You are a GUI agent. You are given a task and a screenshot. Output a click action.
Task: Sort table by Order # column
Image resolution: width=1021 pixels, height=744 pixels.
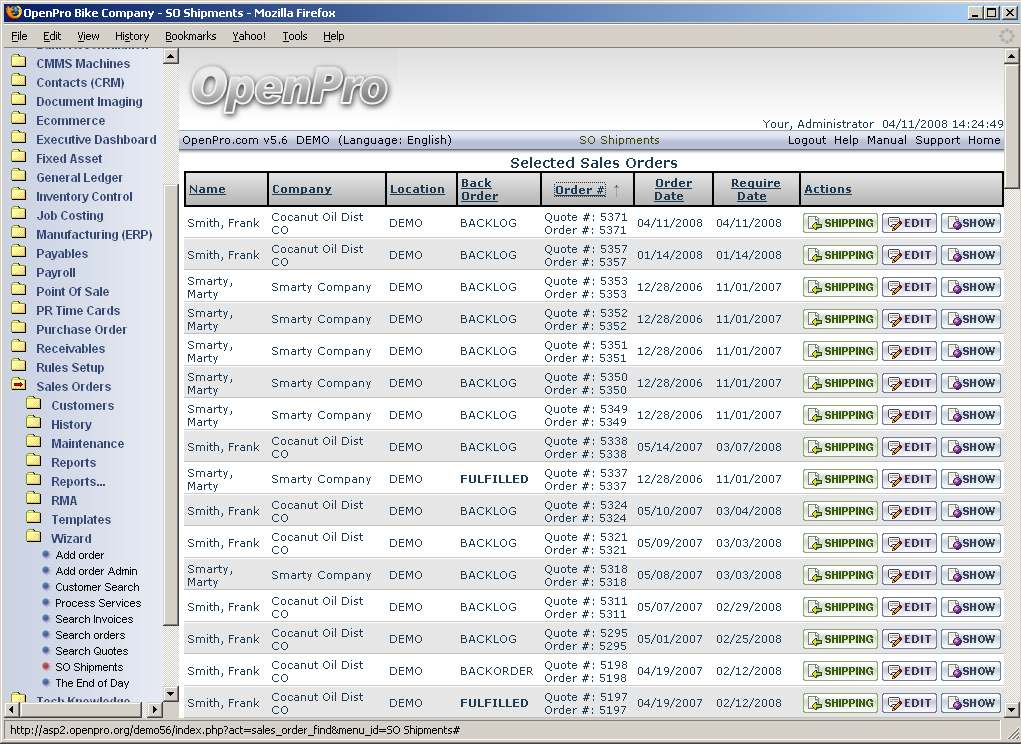pyautogui.click(x=580, y=190)
